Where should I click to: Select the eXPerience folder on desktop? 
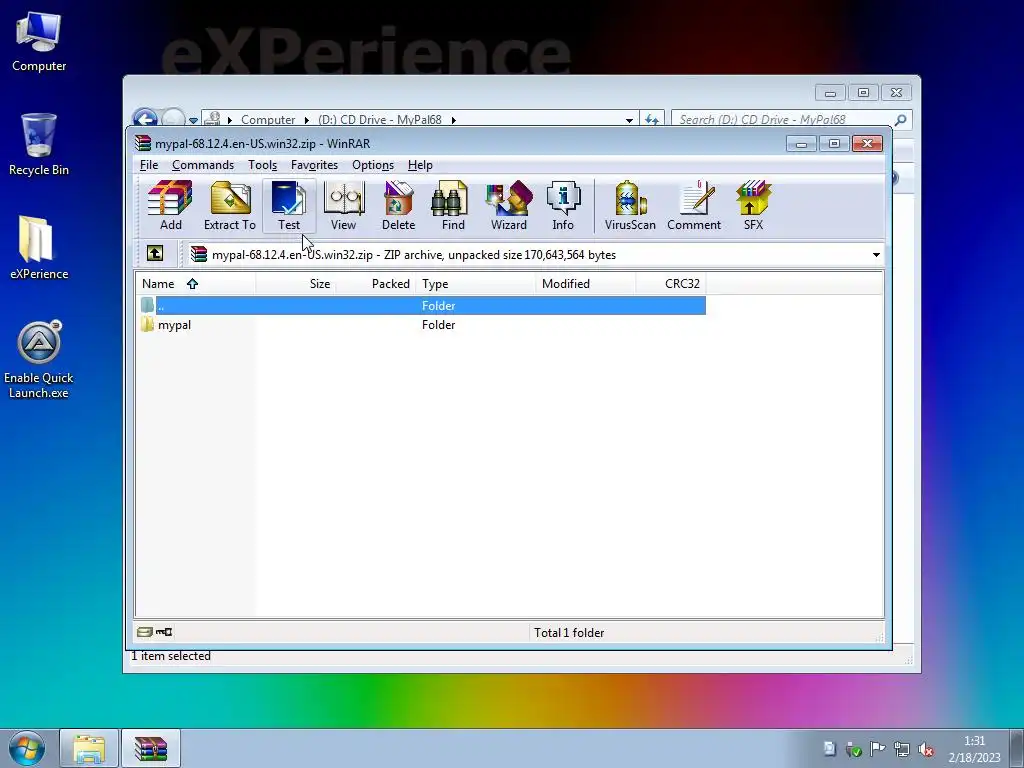click(x=39, y=248)
